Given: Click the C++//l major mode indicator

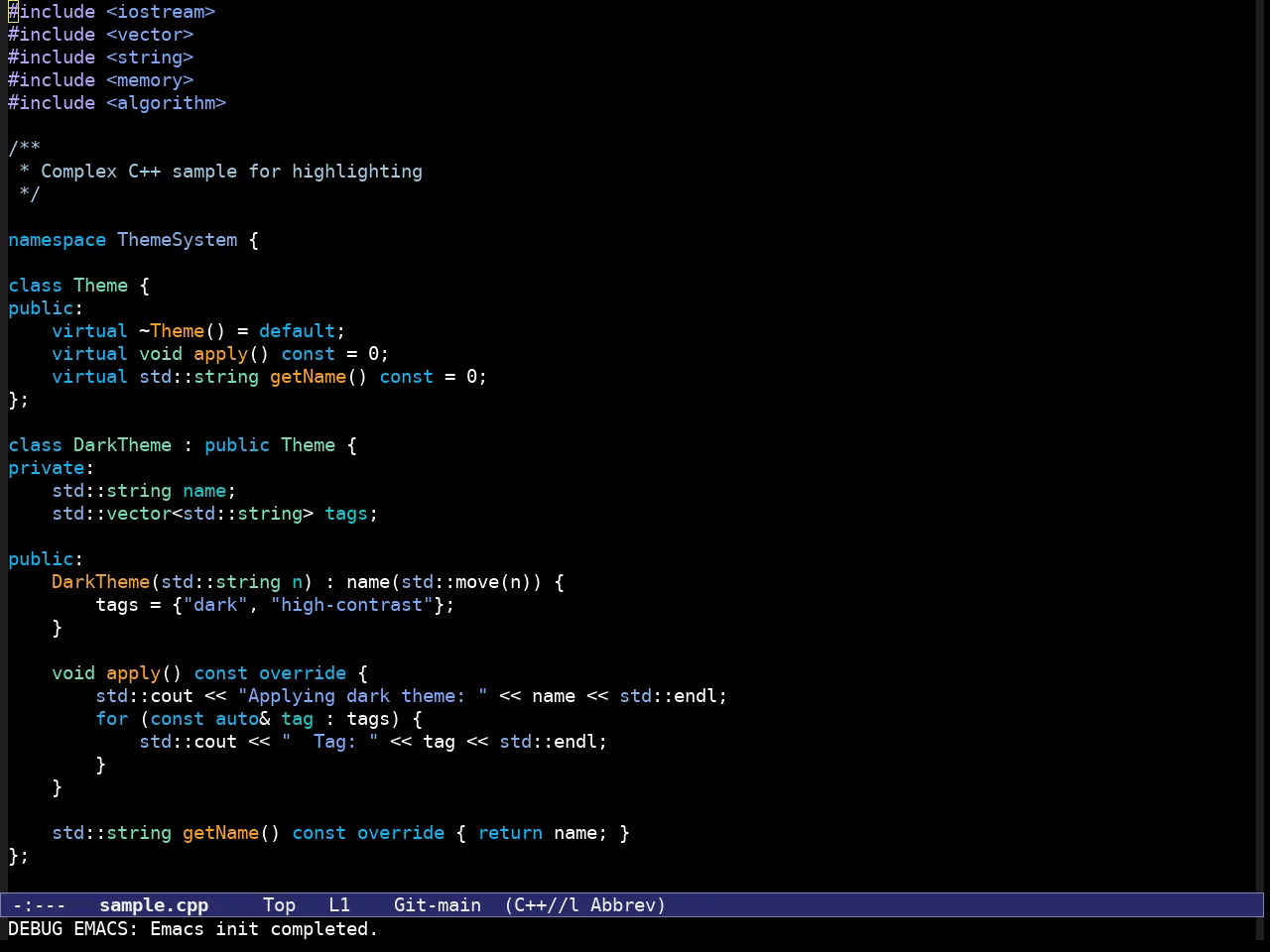Looking at the screenshot, I should point(542,905).
